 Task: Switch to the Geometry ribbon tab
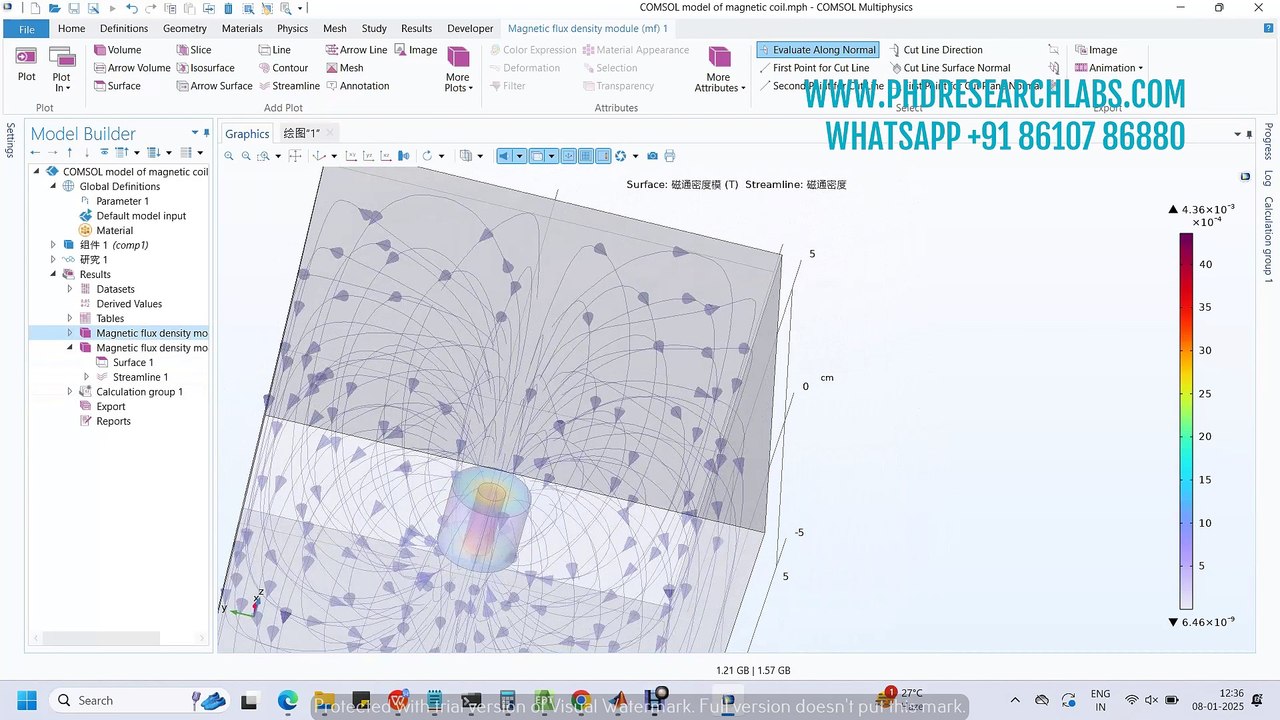(x=185, y=29)
